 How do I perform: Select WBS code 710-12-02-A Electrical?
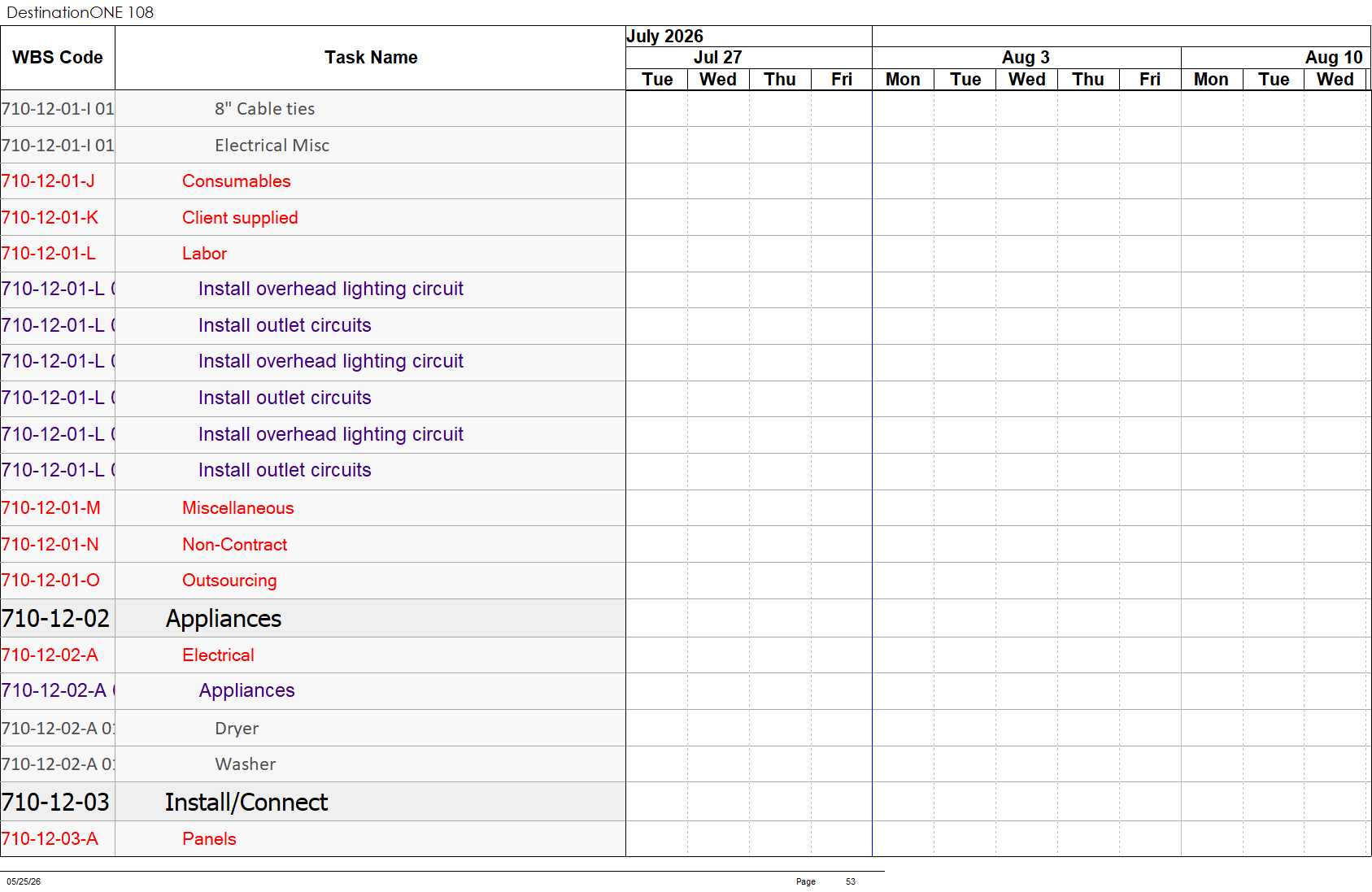pyautogui.click(x=50, y=655)
